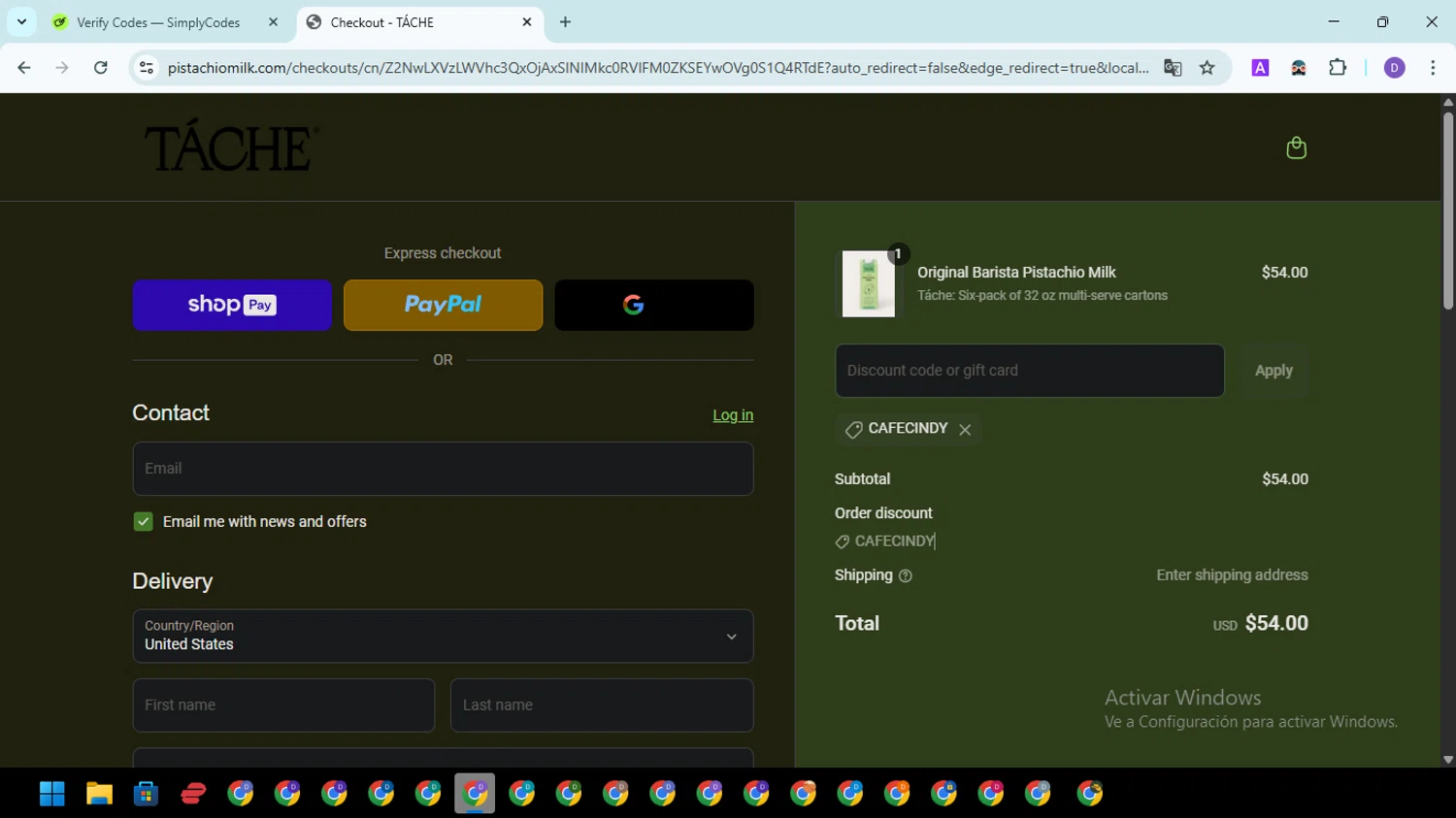1456x818 pixels.
Task: Remove the CAFECINDY discount code tag
Action: coord(965,430)
